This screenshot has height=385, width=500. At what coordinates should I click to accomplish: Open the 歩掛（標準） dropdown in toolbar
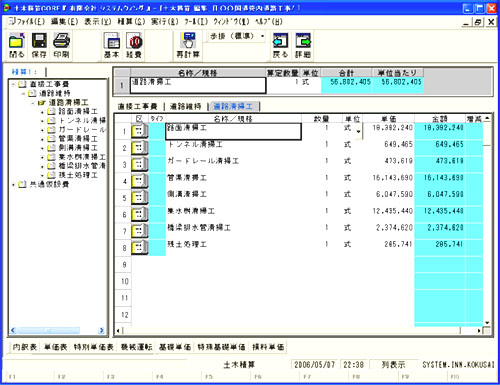263,36
